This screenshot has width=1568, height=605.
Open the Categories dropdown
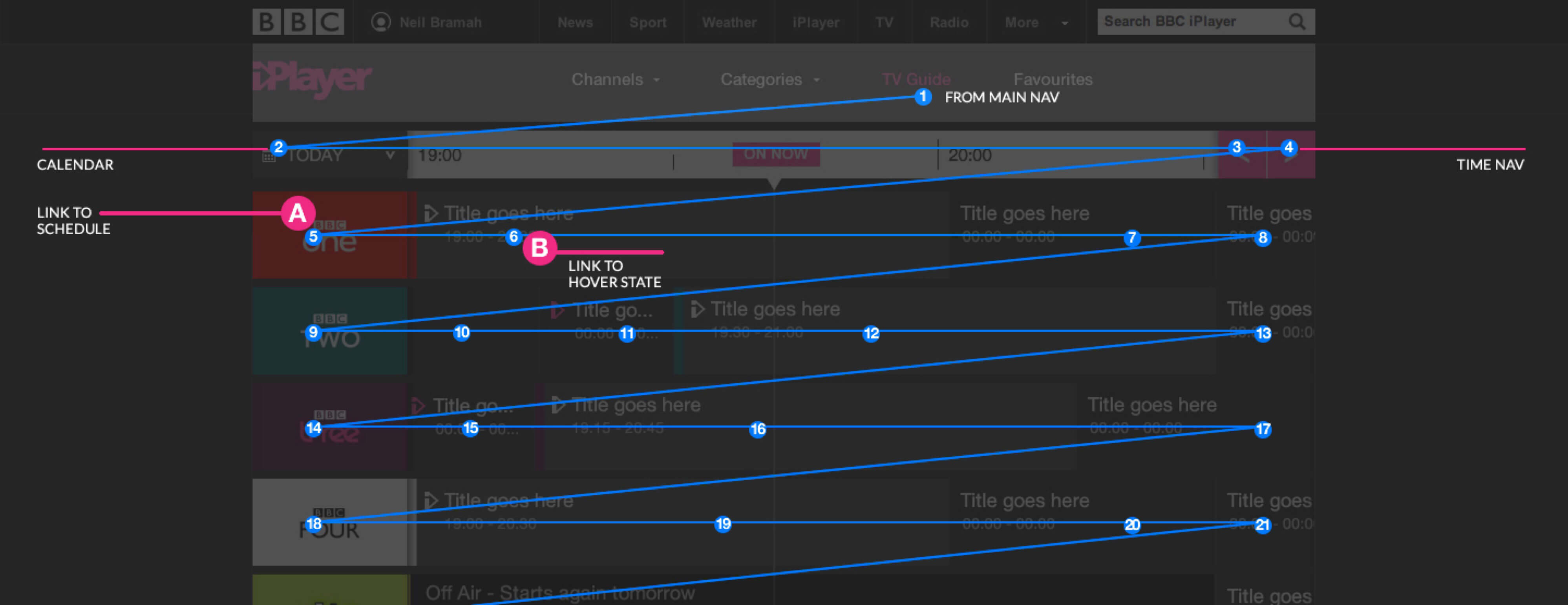[x=770, y=80]
